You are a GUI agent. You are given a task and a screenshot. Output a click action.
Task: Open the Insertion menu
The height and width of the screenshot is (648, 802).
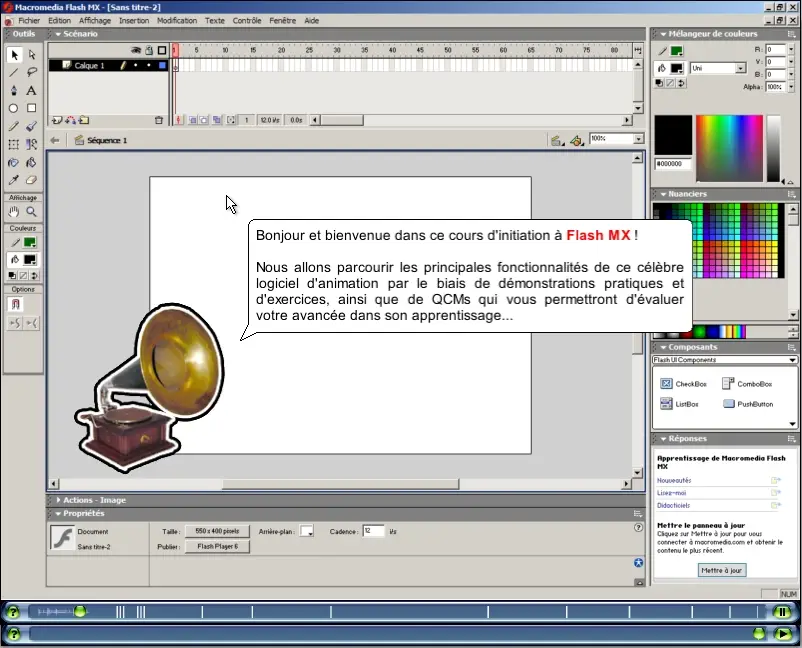pos(134,20)
